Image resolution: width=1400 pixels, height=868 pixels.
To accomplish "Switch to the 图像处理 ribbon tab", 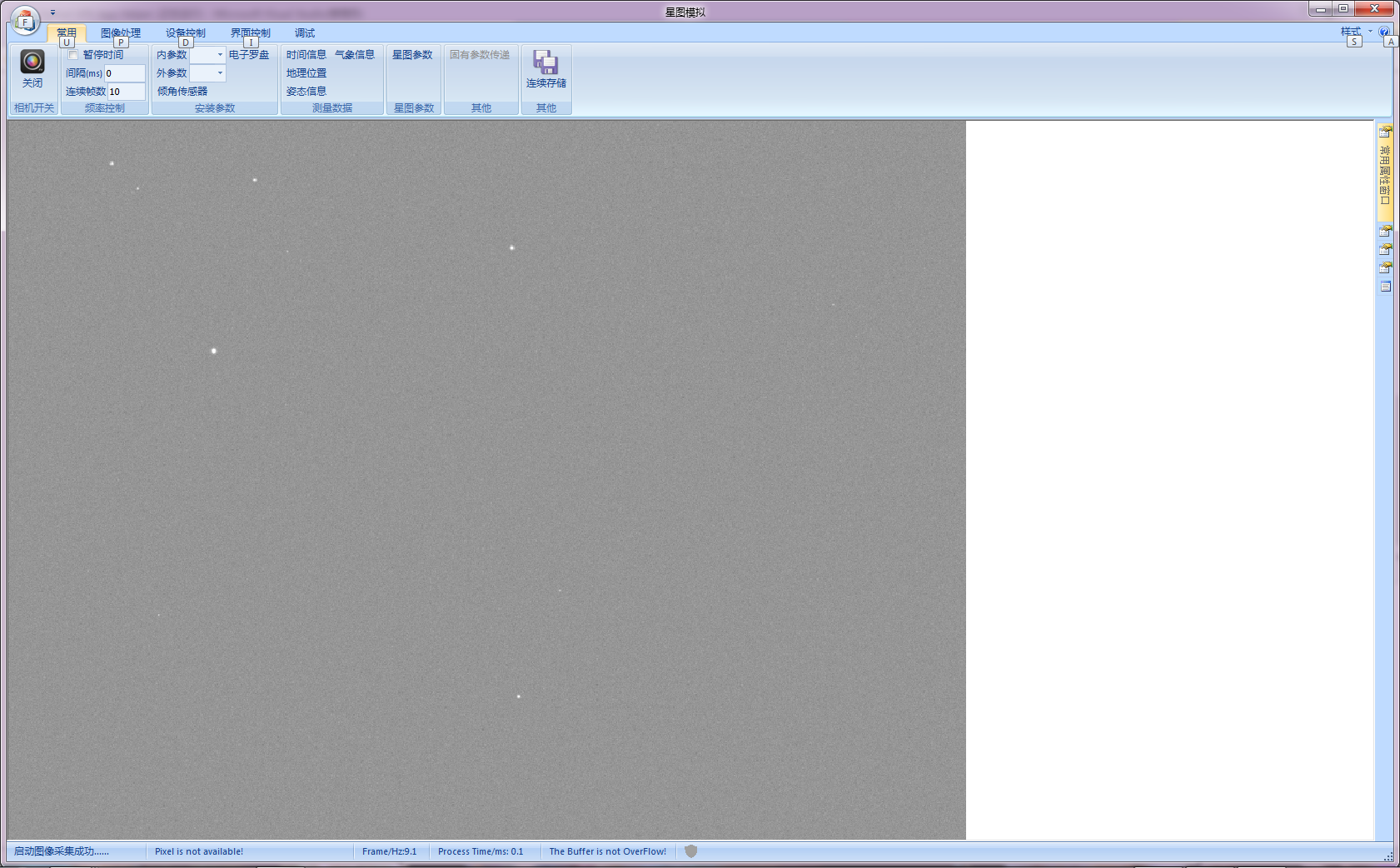I will [x=121, y=33].
